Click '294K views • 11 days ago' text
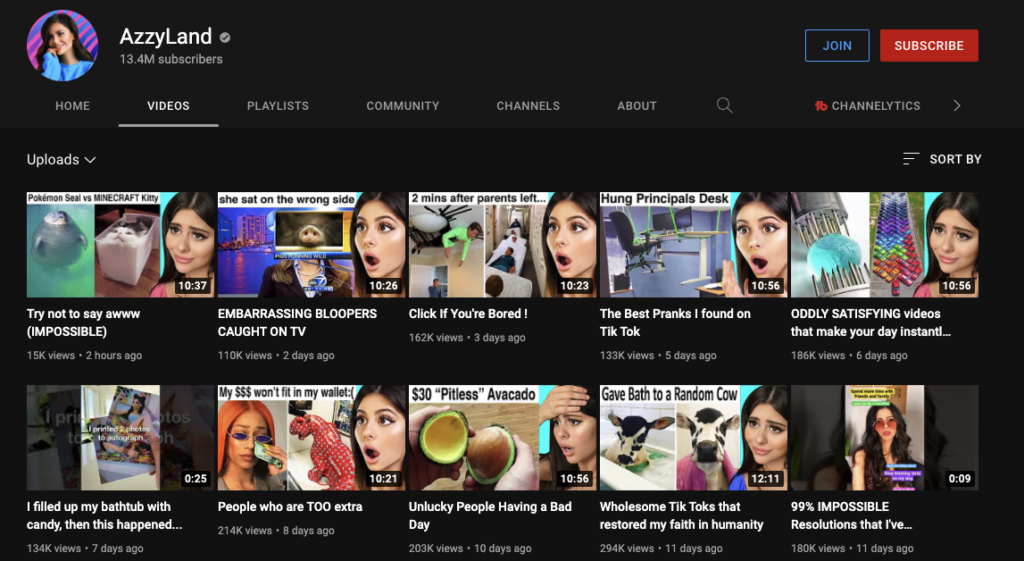 coord(662,549)
